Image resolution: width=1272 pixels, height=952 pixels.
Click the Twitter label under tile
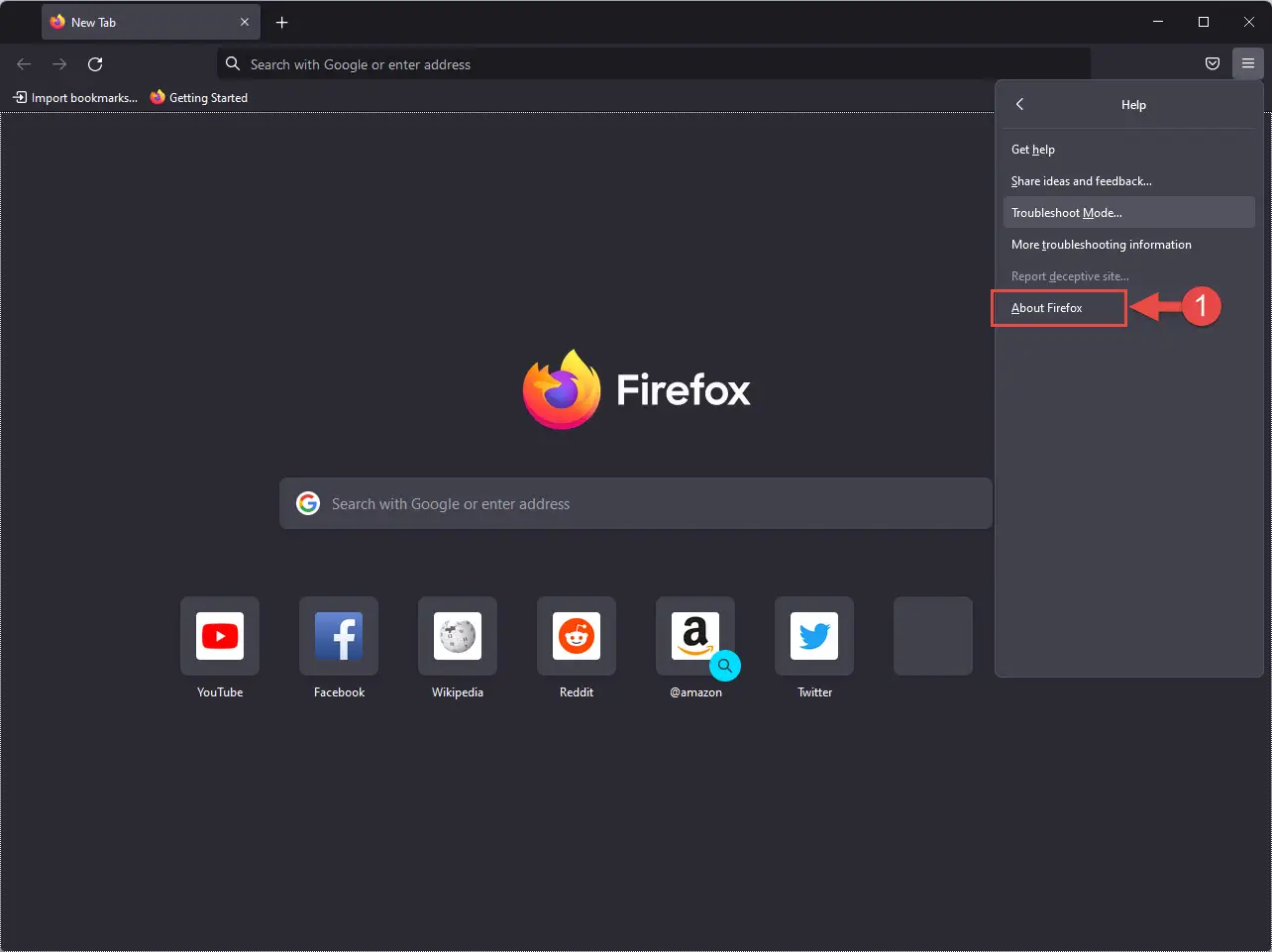pos(814,692)
